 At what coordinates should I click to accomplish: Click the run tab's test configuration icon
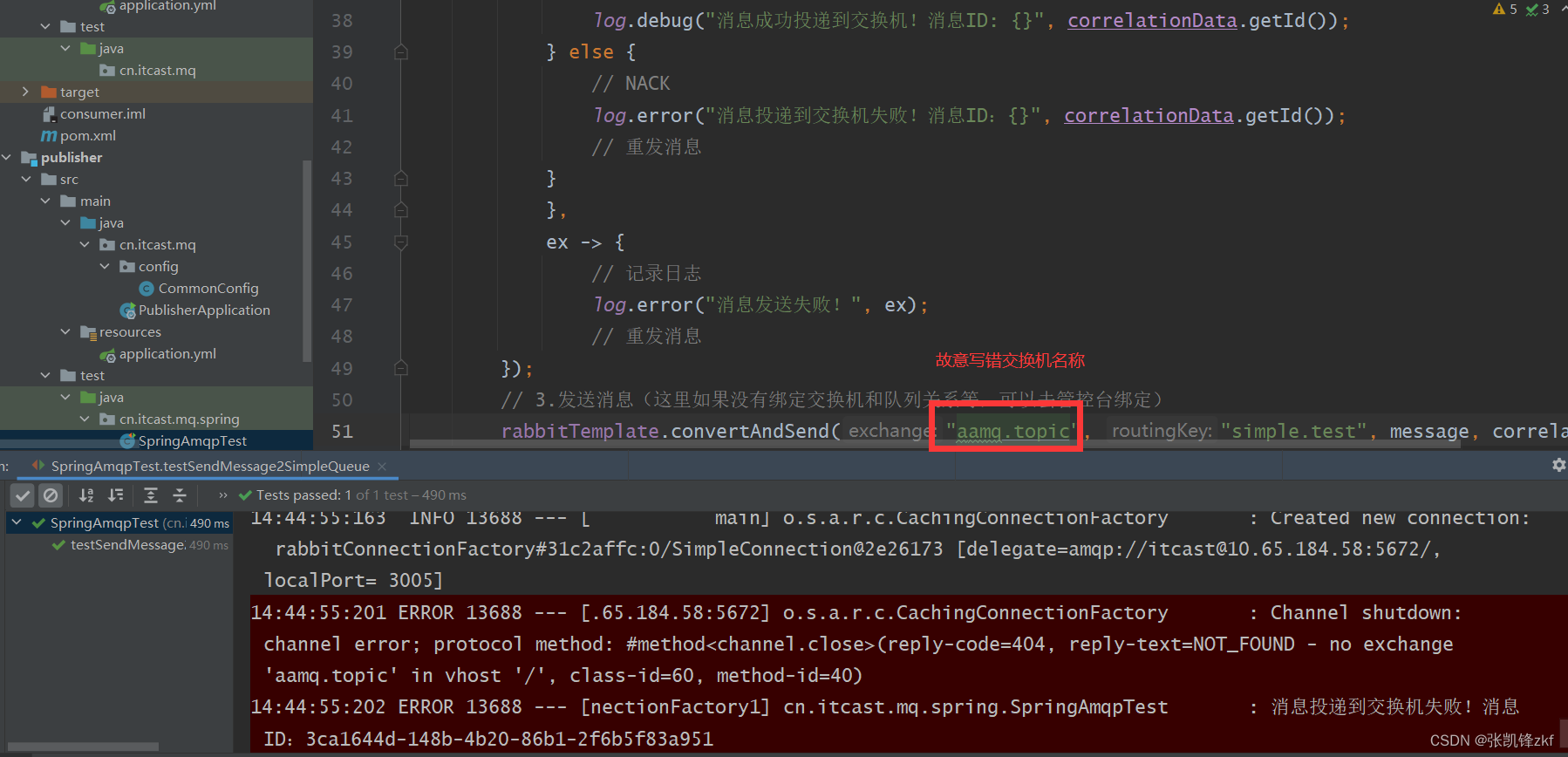coord(37,466)
